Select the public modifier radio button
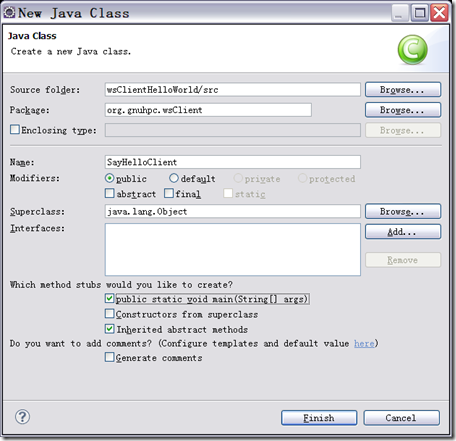456x441 pixels. point(109,178)
